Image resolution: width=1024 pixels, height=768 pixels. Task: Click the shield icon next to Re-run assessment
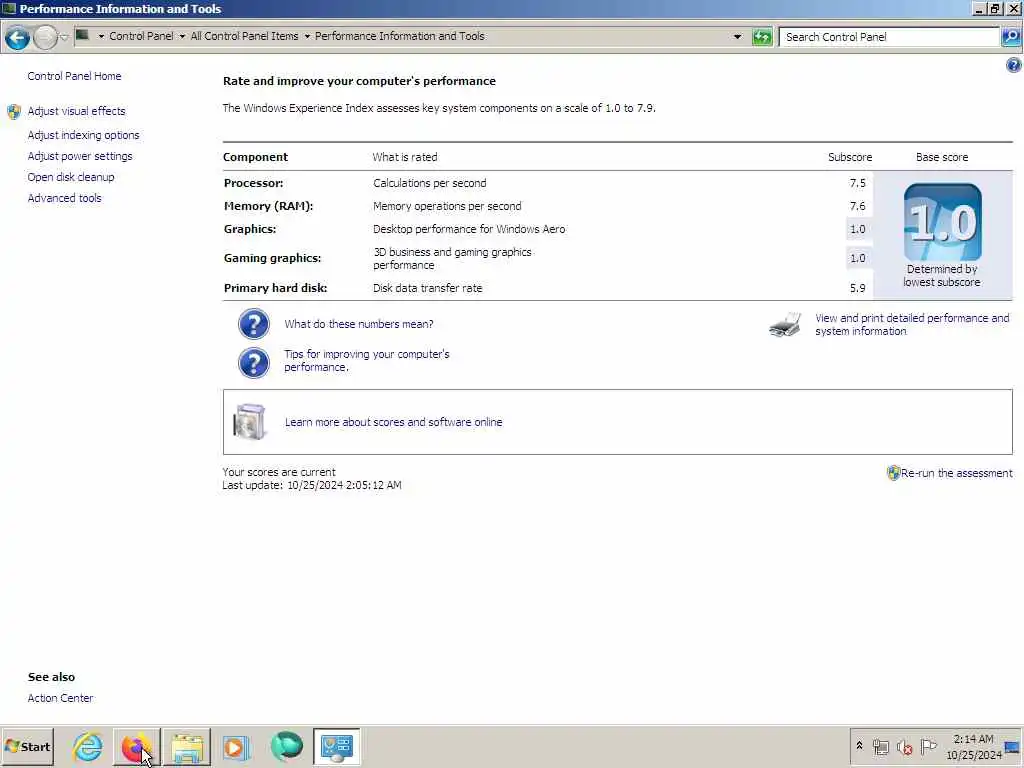[x=893, y=473]
